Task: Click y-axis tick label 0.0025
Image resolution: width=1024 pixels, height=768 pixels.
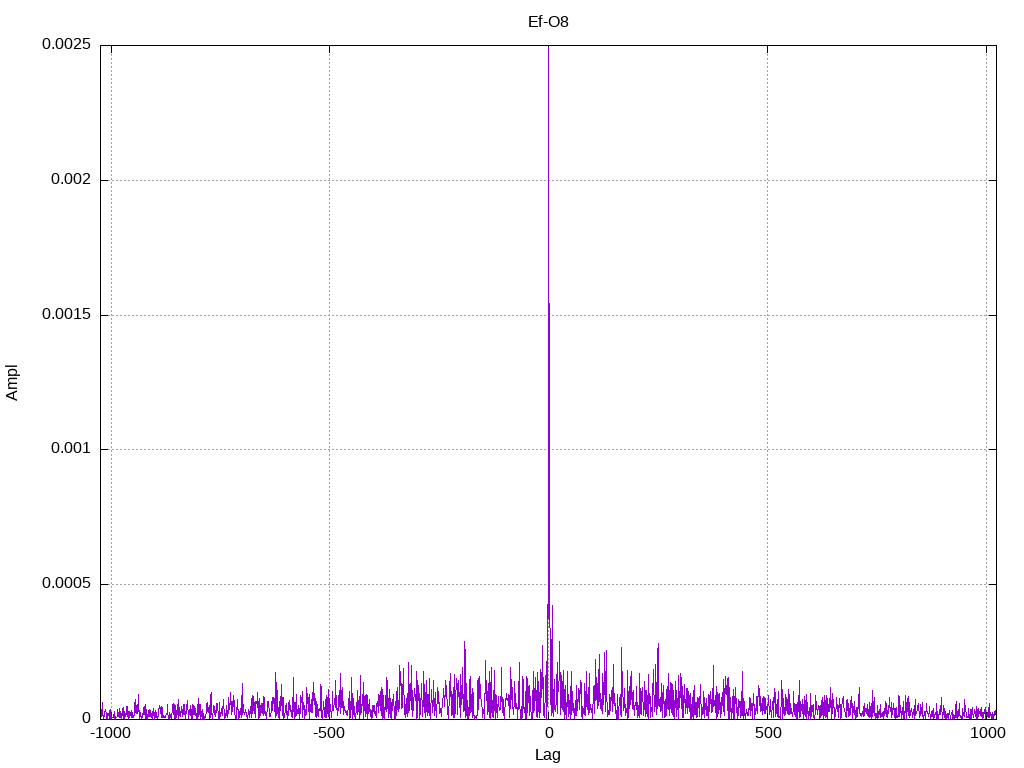Action: (x=67, y=44)
